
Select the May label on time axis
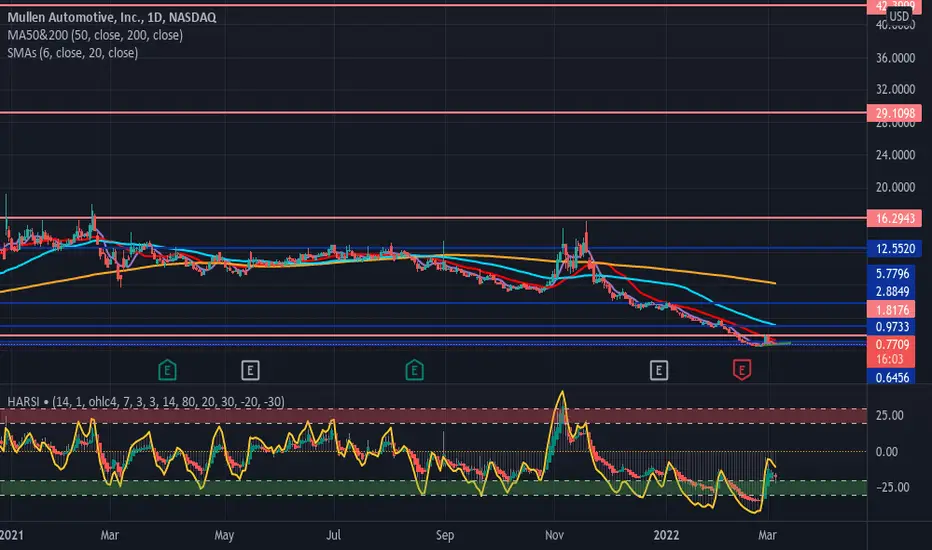click(x=224, y=535)
